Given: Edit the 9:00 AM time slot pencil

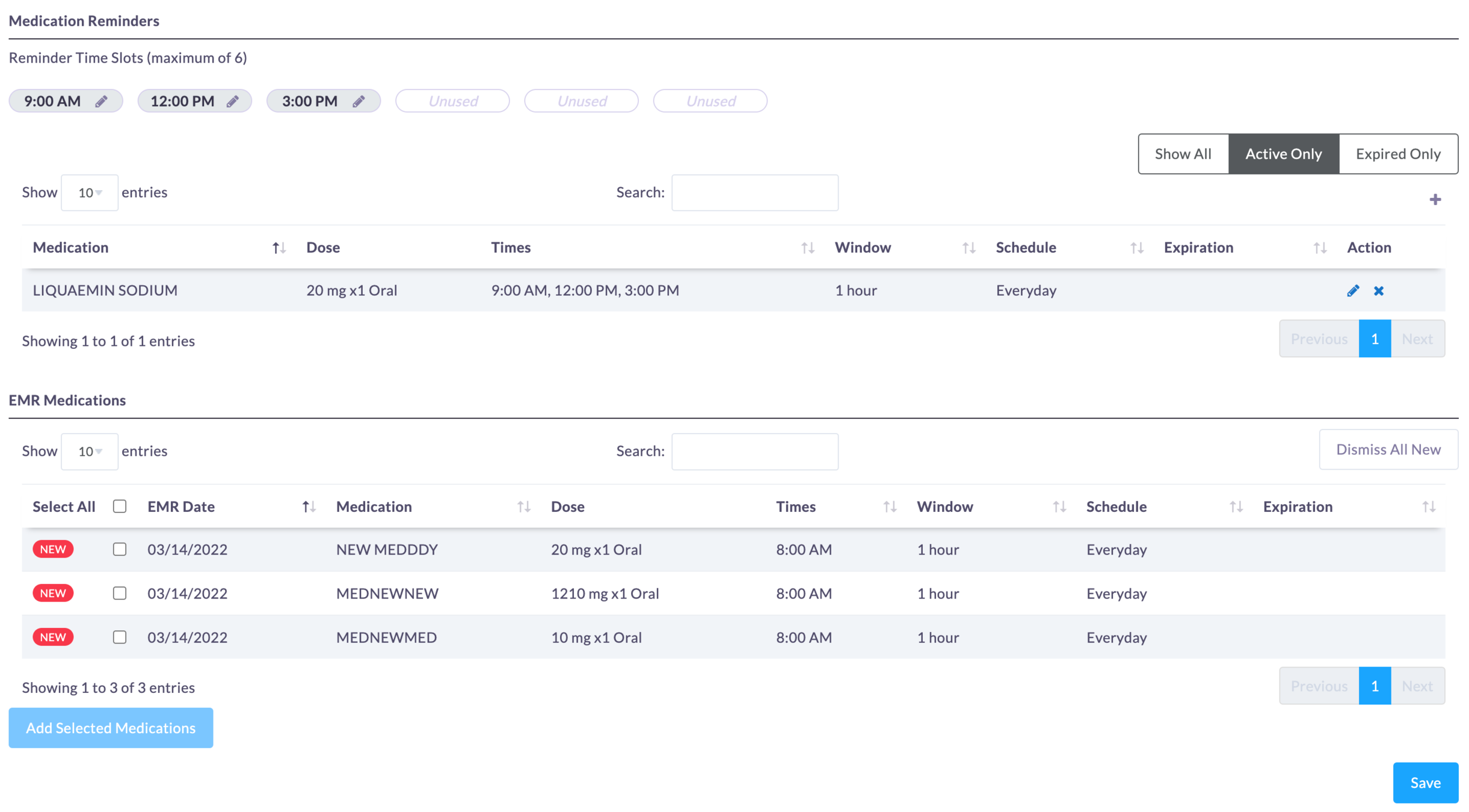Looking at the screenshot, I should (x=101, y=101).
